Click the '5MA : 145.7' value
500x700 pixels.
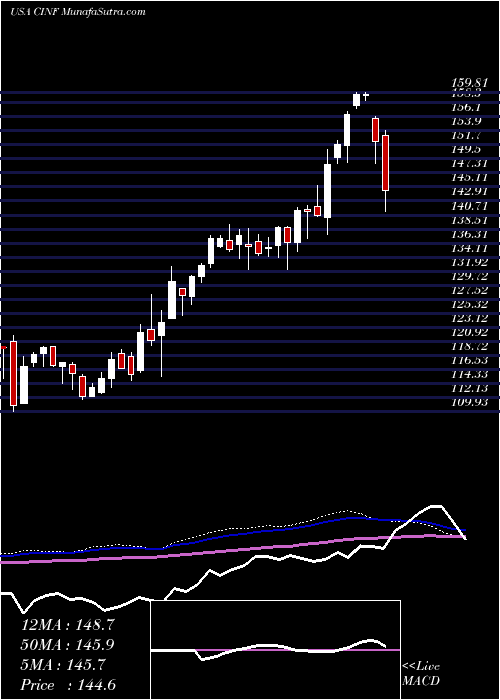[63, 665]
